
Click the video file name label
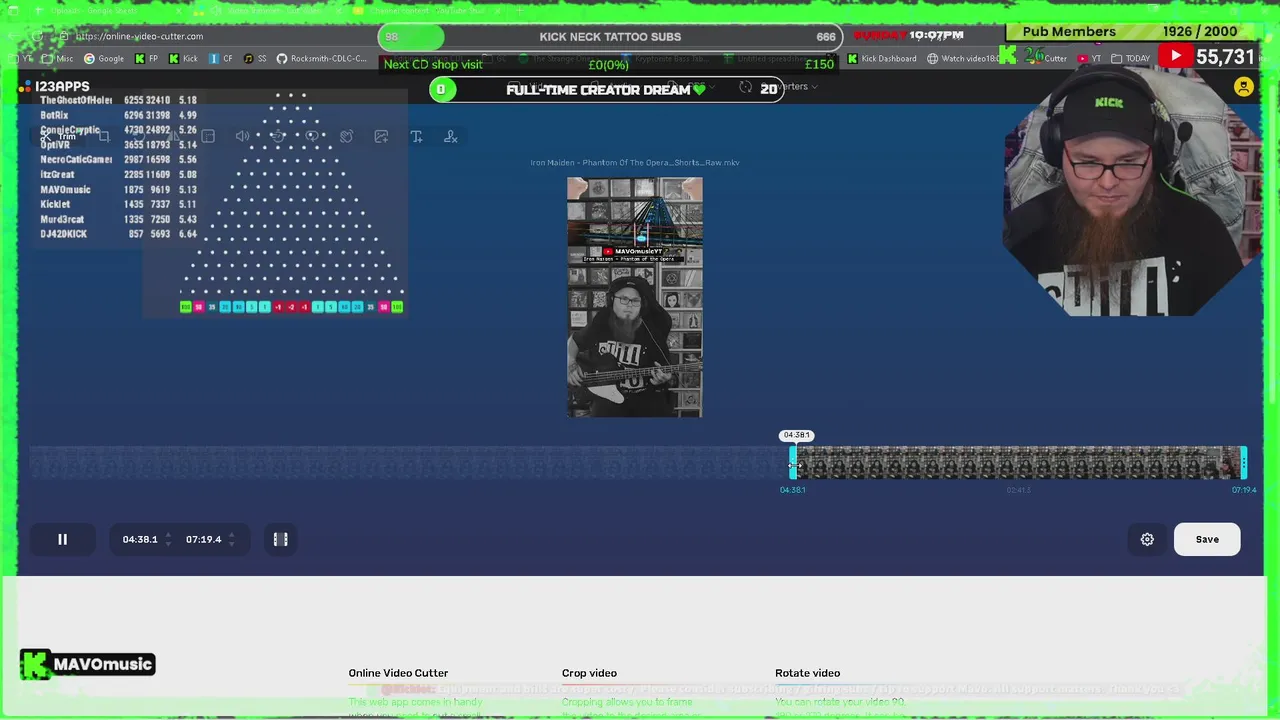click(x=635, y=162)
